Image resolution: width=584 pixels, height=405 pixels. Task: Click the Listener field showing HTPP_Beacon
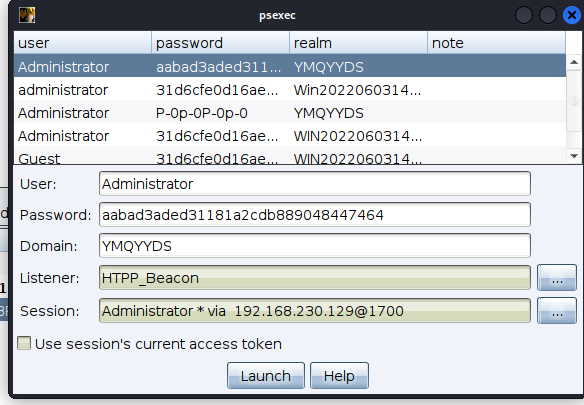pos(315,278)
